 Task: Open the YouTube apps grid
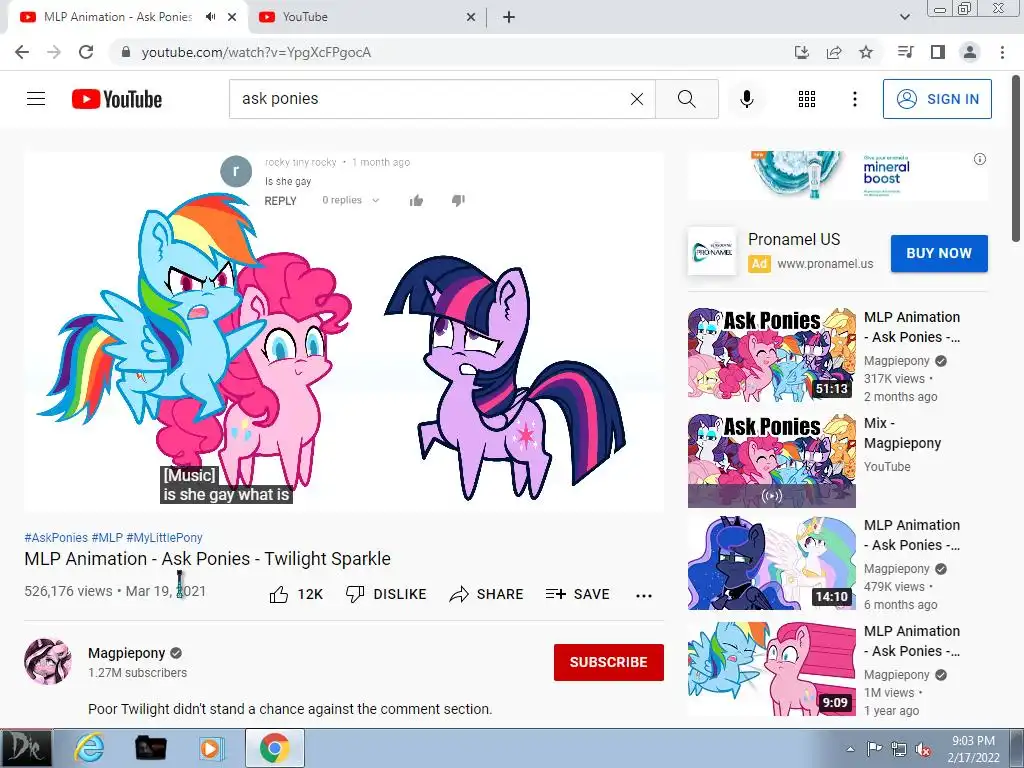[x=807, y=99]
